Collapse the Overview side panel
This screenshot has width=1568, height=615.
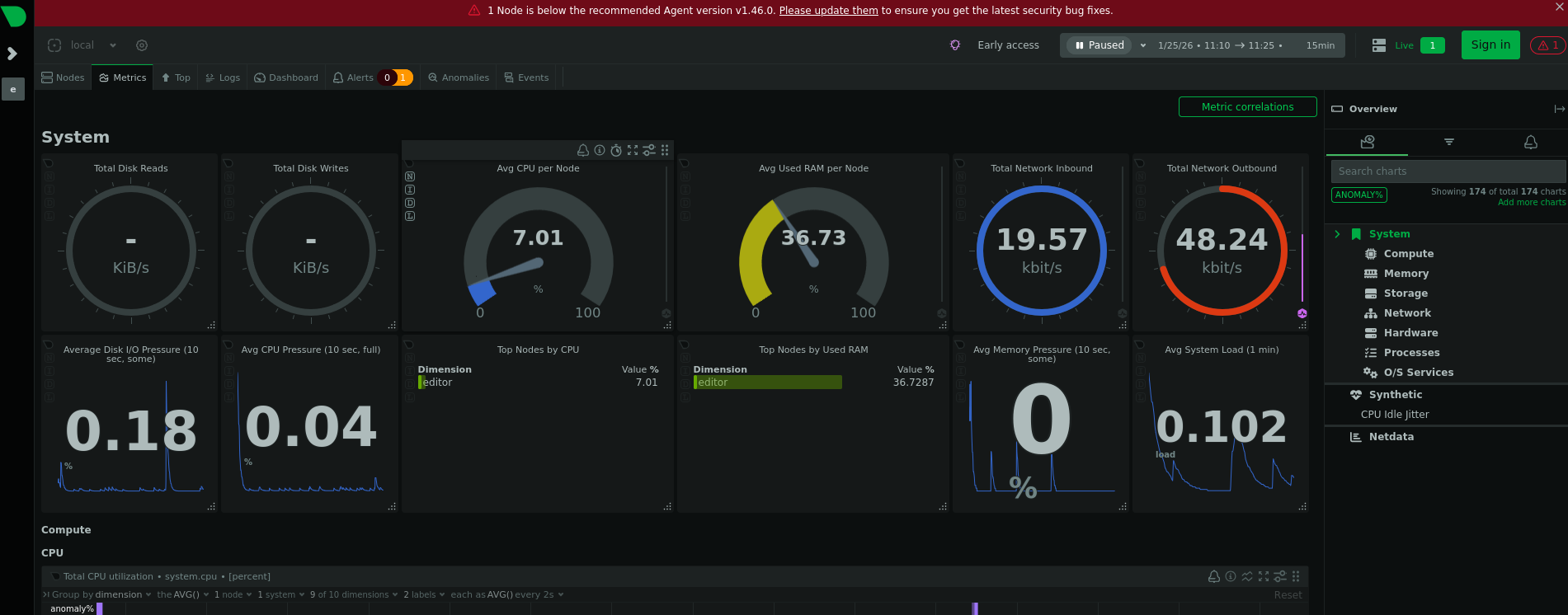[1558, 109]
